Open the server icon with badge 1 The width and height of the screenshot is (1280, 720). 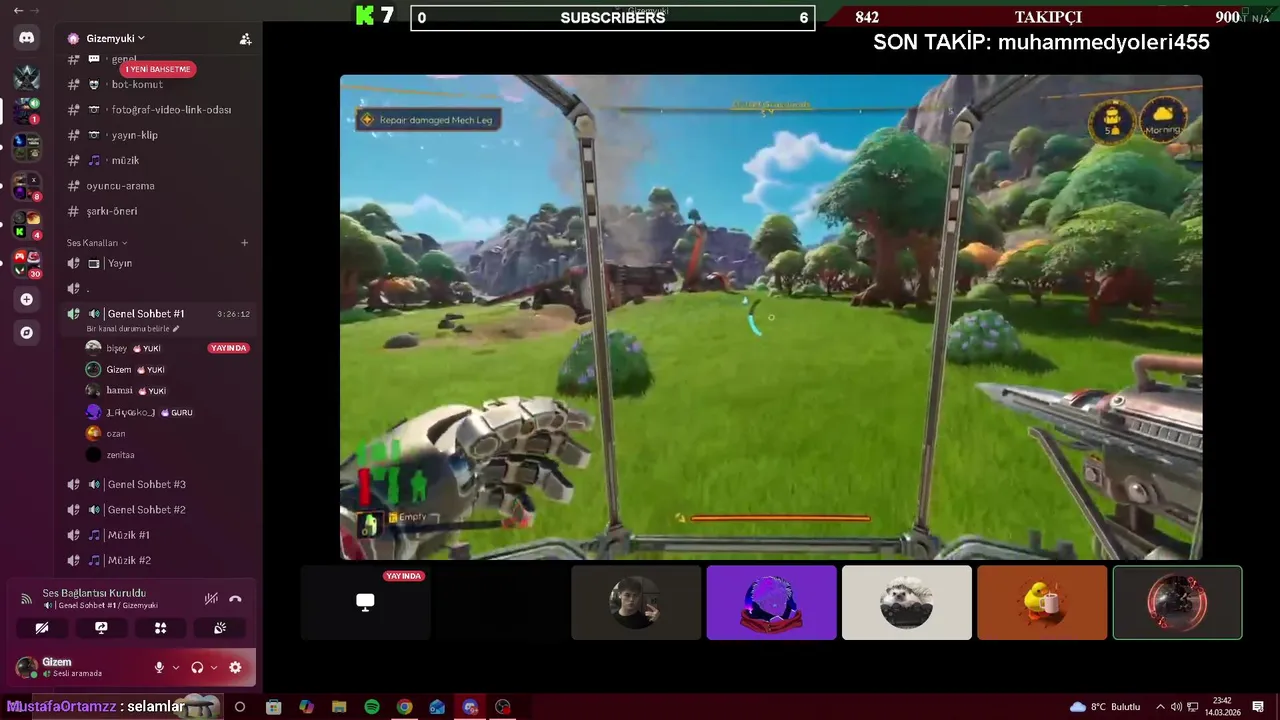[x=26, y=111]
